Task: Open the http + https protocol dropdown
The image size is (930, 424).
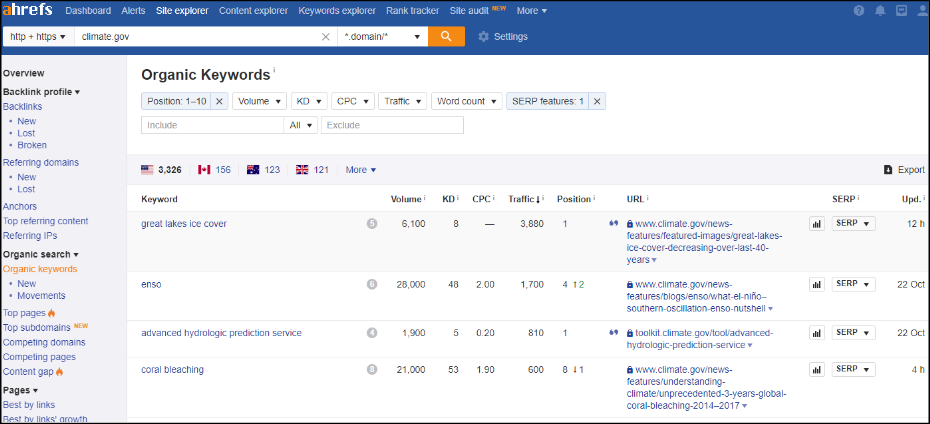Action: tap(38, 37)
